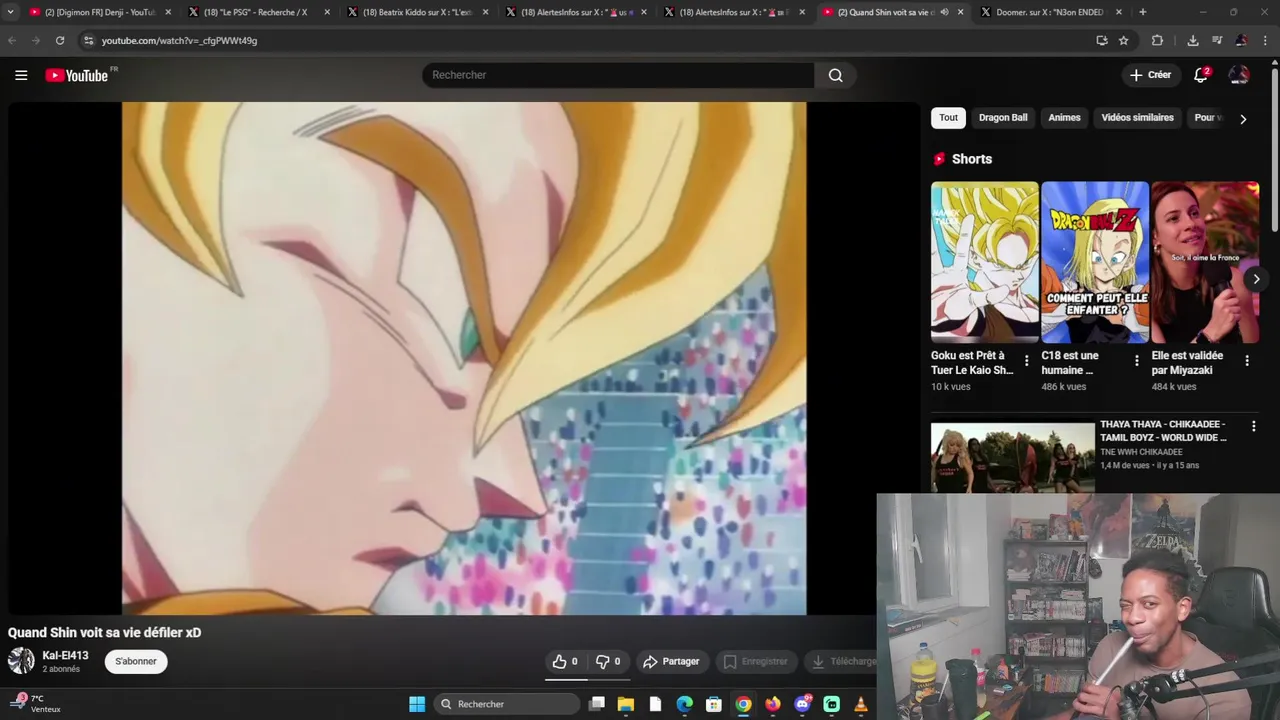Open Kal-El413 channel name link
Viewport: 1280px width, 720px height.
pyautogui.click(x=65, y=656)
